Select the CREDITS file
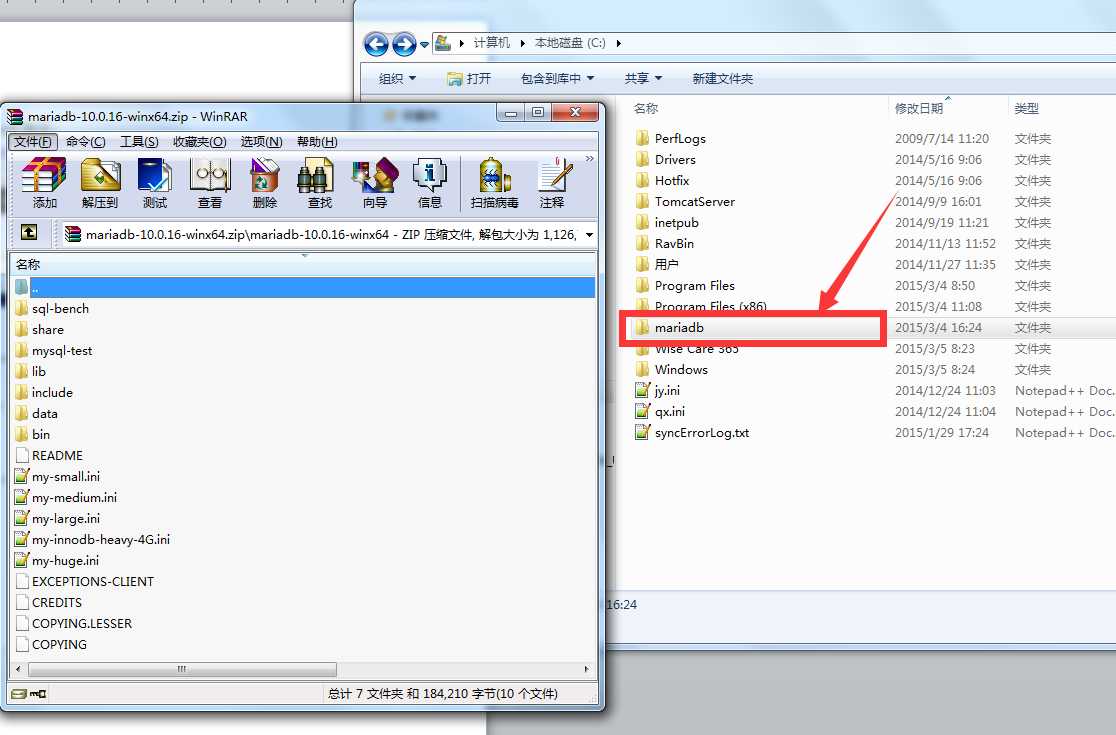Viewport: 1116px width, 735px height. pos(48,602)
